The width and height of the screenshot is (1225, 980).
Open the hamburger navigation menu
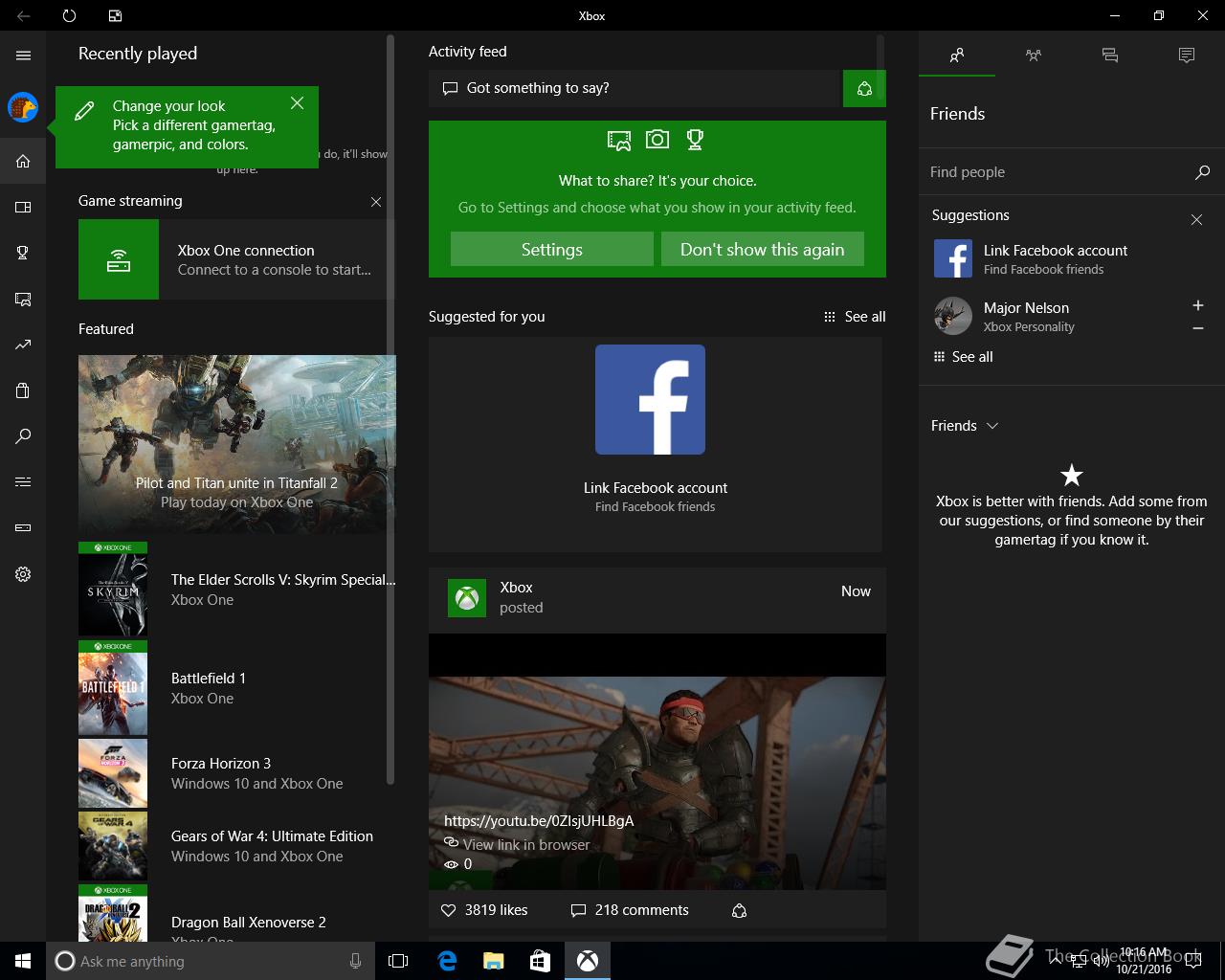click(23, 56)
